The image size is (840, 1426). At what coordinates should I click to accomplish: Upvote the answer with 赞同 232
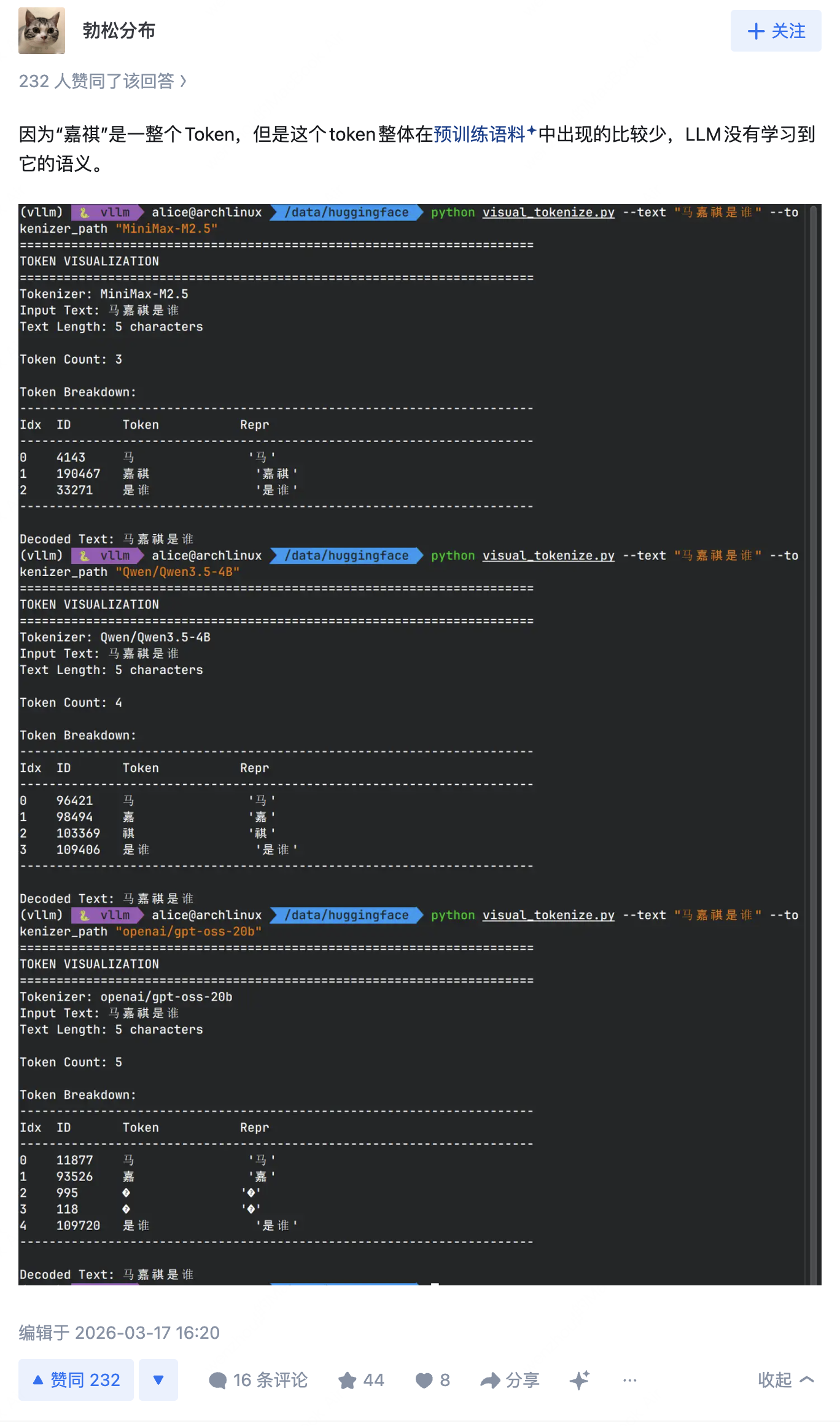(76, 1380)
